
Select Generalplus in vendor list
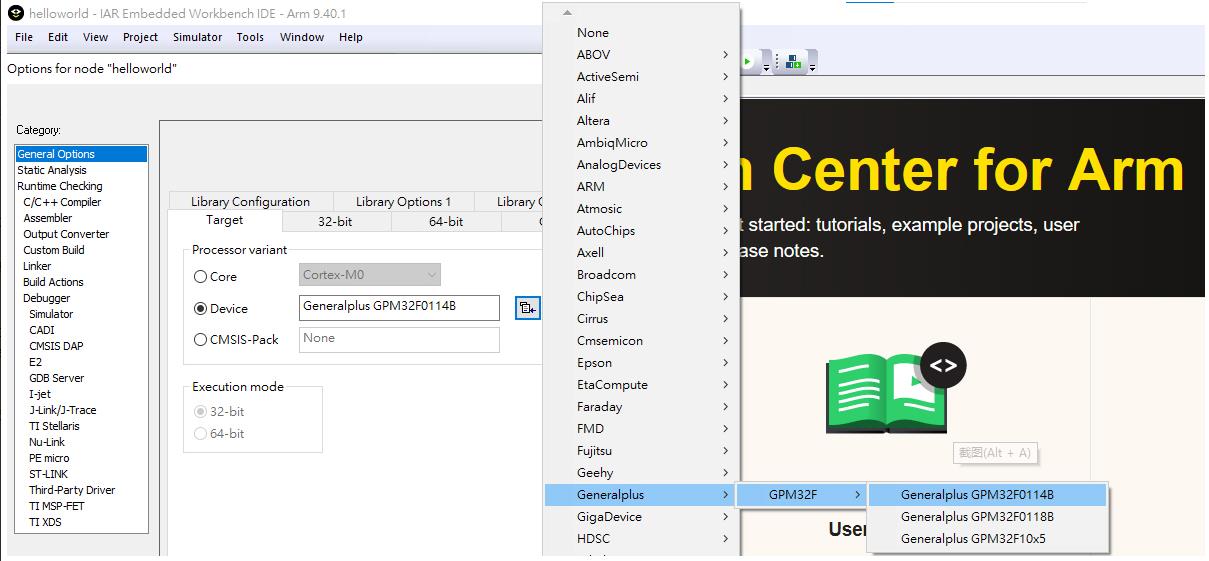[x=642, y=495]
